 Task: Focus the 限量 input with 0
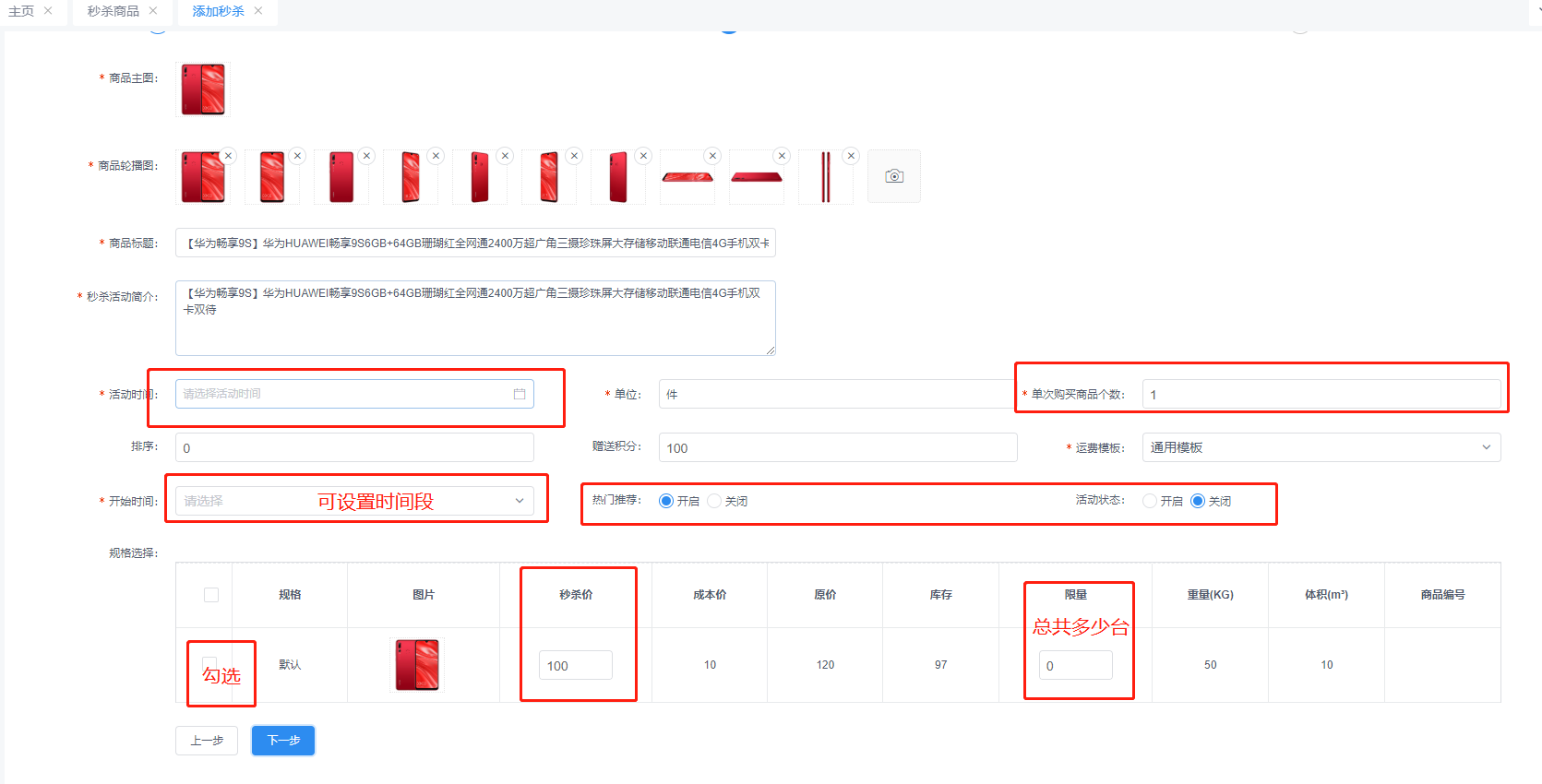click(x=1076, y=665)
